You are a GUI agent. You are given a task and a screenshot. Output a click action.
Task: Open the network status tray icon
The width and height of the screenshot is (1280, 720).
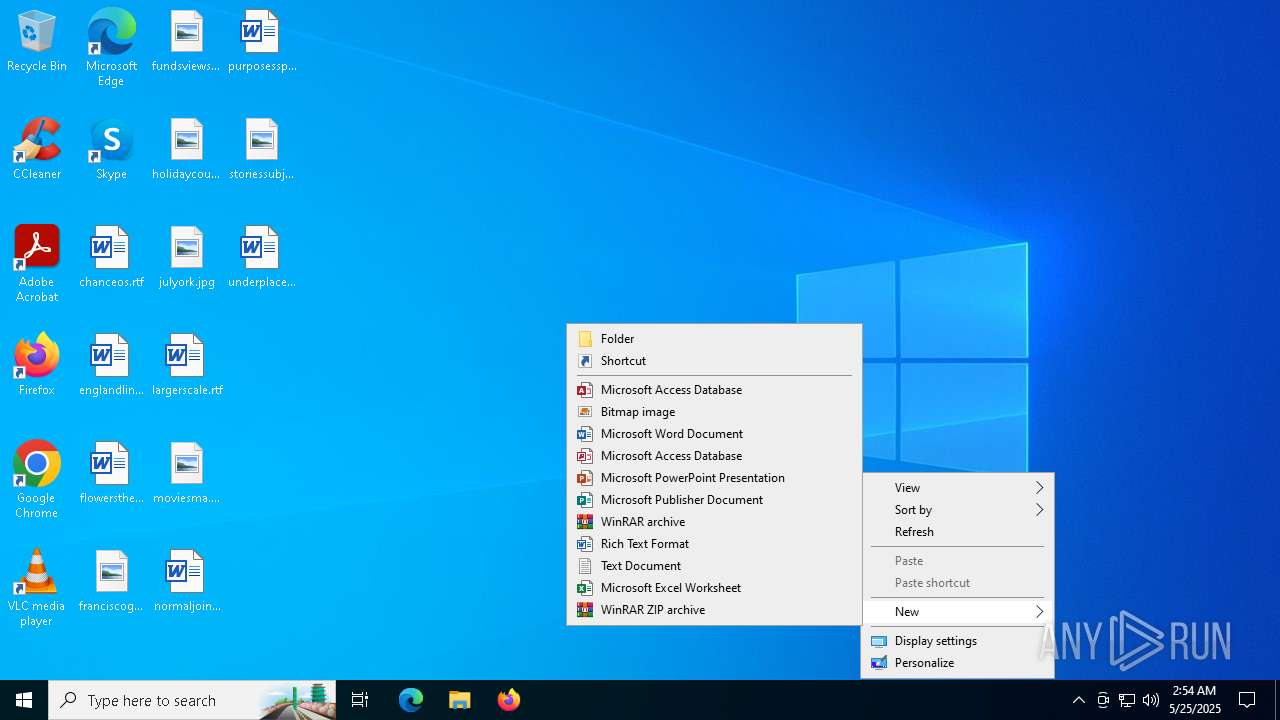(x=1127, y=700)
